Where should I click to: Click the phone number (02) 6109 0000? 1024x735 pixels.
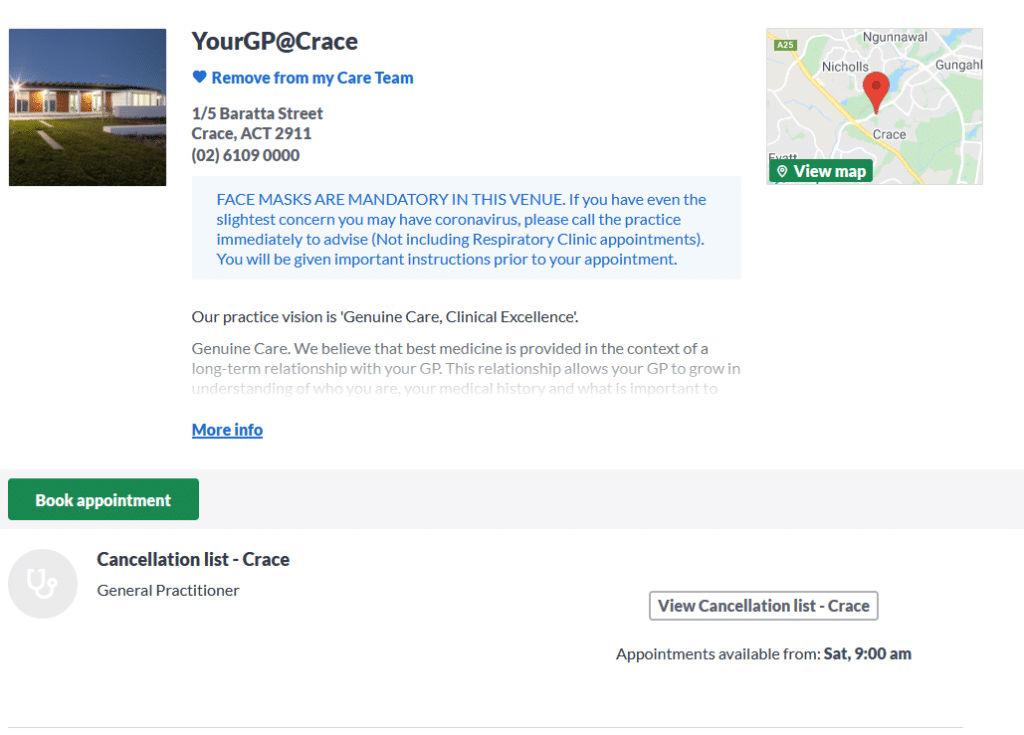coord(246,155)
